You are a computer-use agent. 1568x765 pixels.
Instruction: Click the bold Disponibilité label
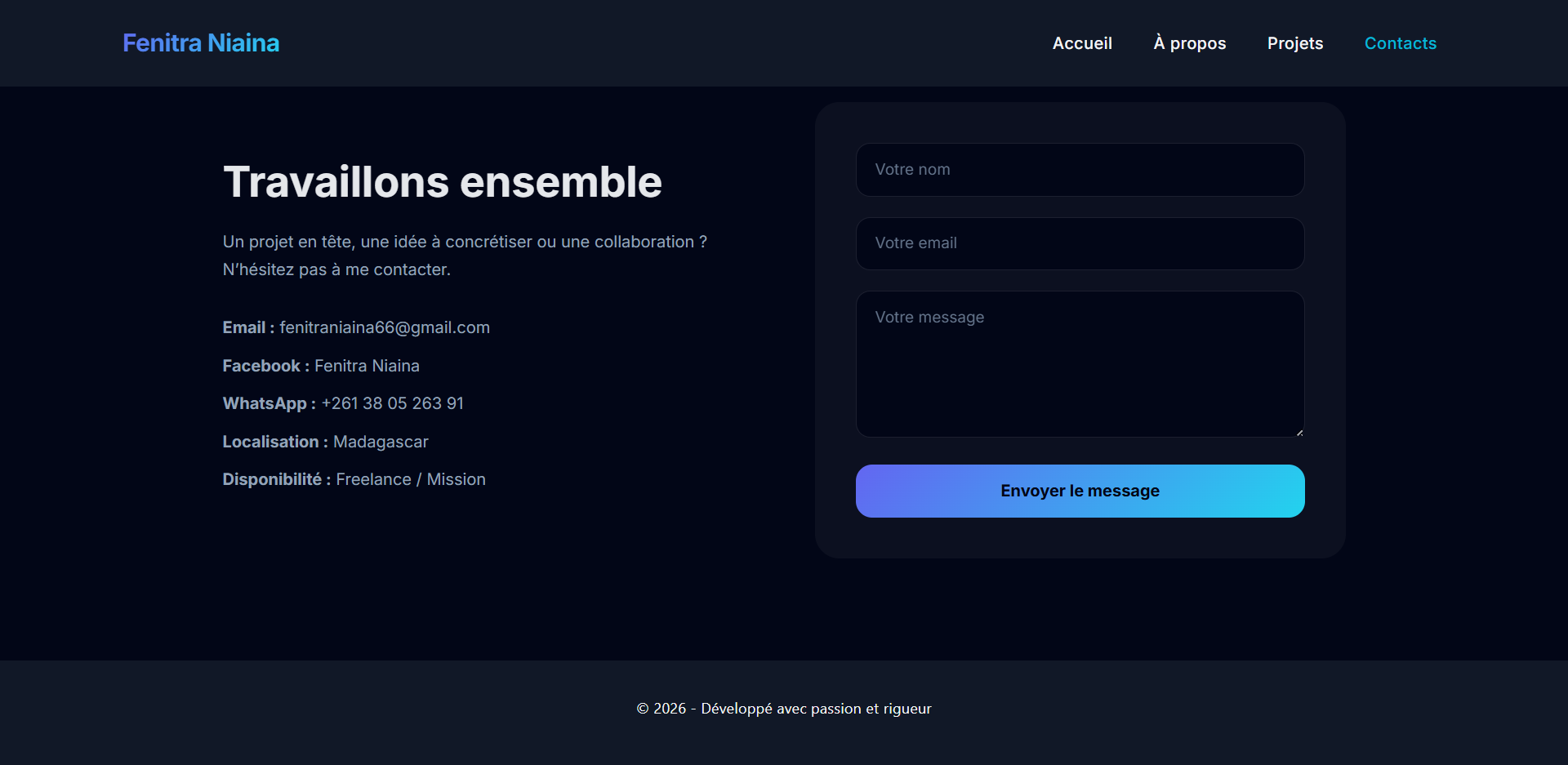pyautogui.click(x=276, y=479)
